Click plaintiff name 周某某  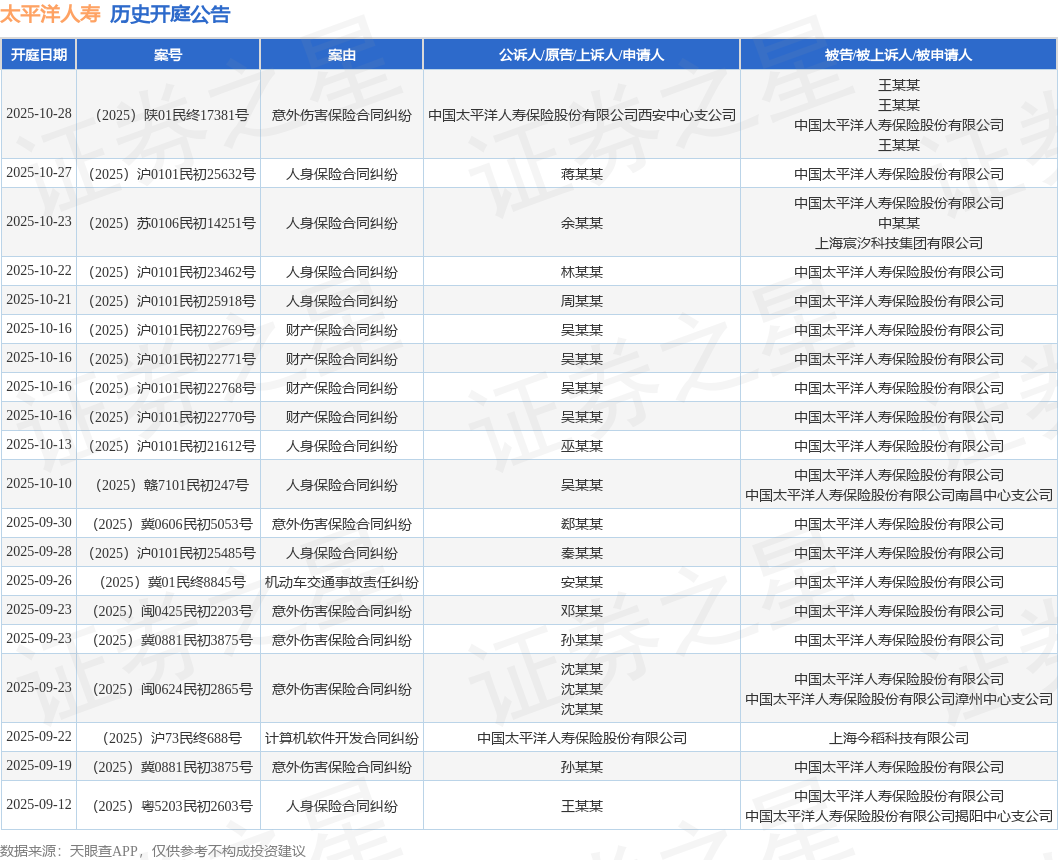(x=582, y=301)
